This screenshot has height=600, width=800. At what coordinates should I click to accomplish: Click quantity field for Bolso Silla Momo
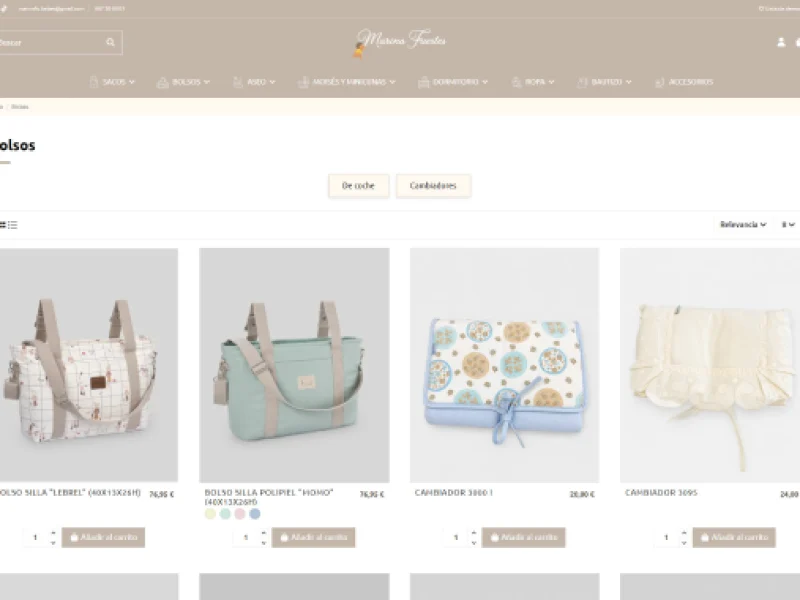coord(246,537)
